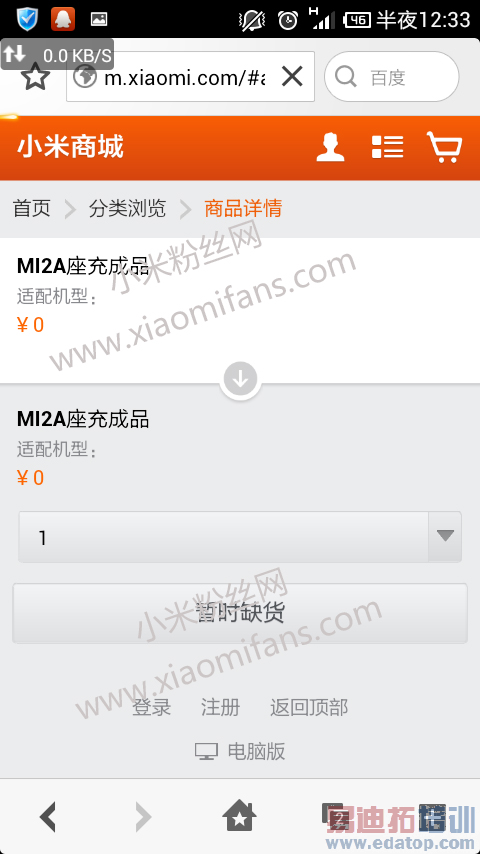Image resolution: width=480 pixels, height=854 pixels.
Task: Open the 注册 link
Action: [x=220, y=707]
